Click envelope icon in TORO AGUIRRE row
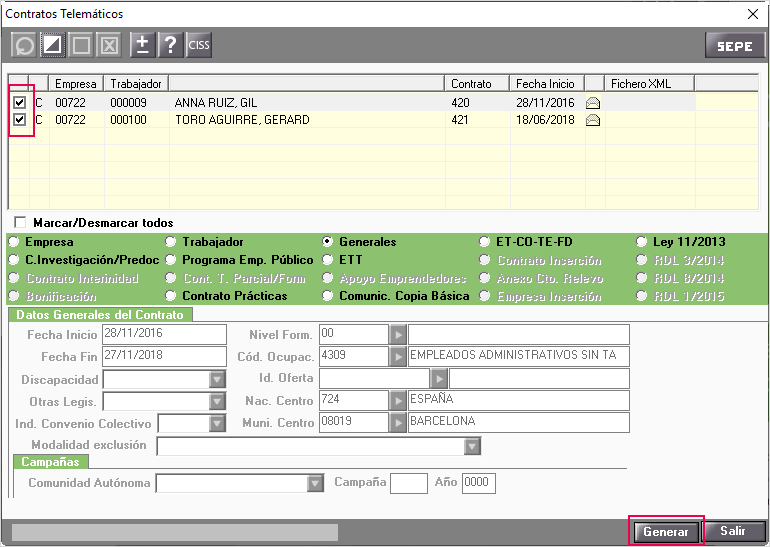The width and height of the screenshot is (770, 547). (593, 120)
